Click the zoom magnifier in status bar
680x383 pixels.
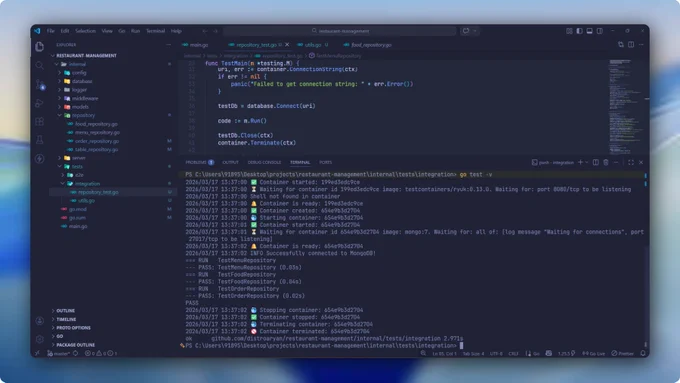[423, 353]
